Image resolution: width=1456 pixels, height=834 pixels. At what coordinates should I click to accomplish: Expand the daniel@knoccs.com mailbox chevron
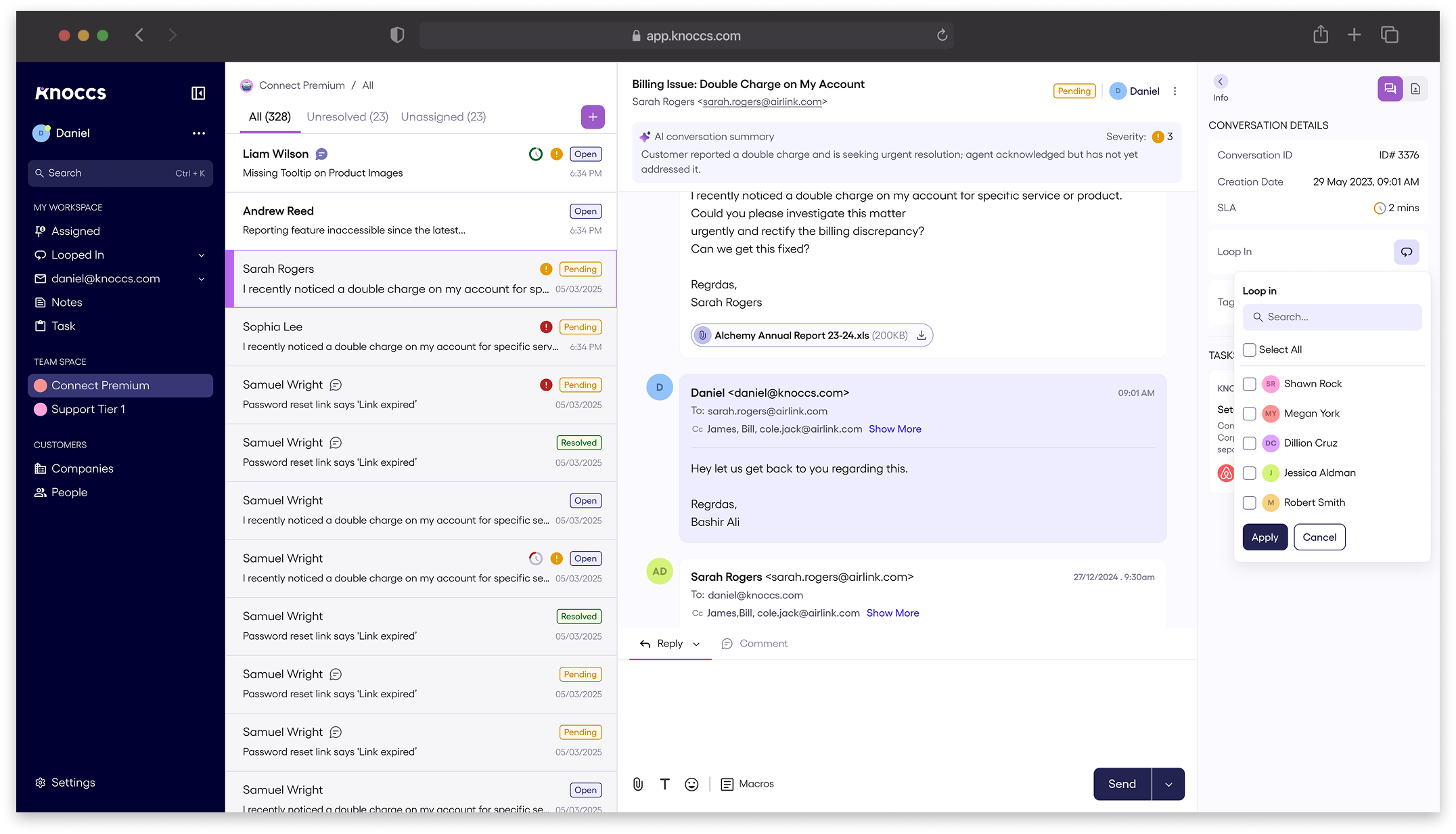201,279
